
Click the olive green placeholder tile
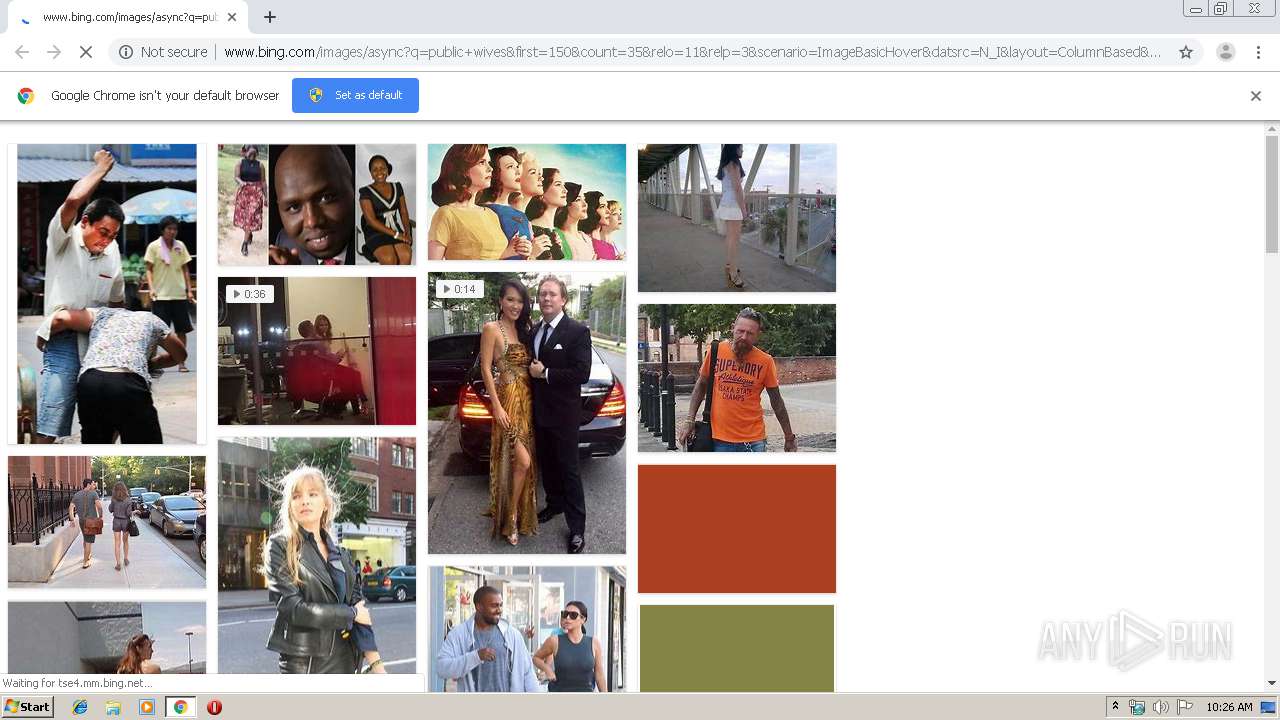(x=737, y=648)
